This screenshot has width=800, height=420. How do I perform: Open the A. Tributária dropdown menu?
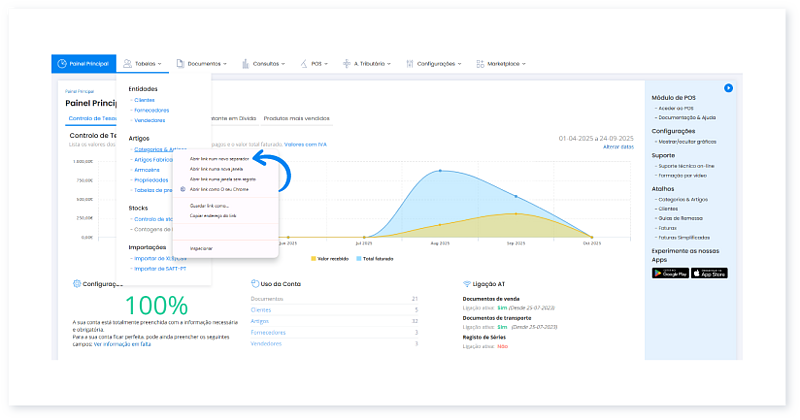pyautogui.click(x=367, y=63)
